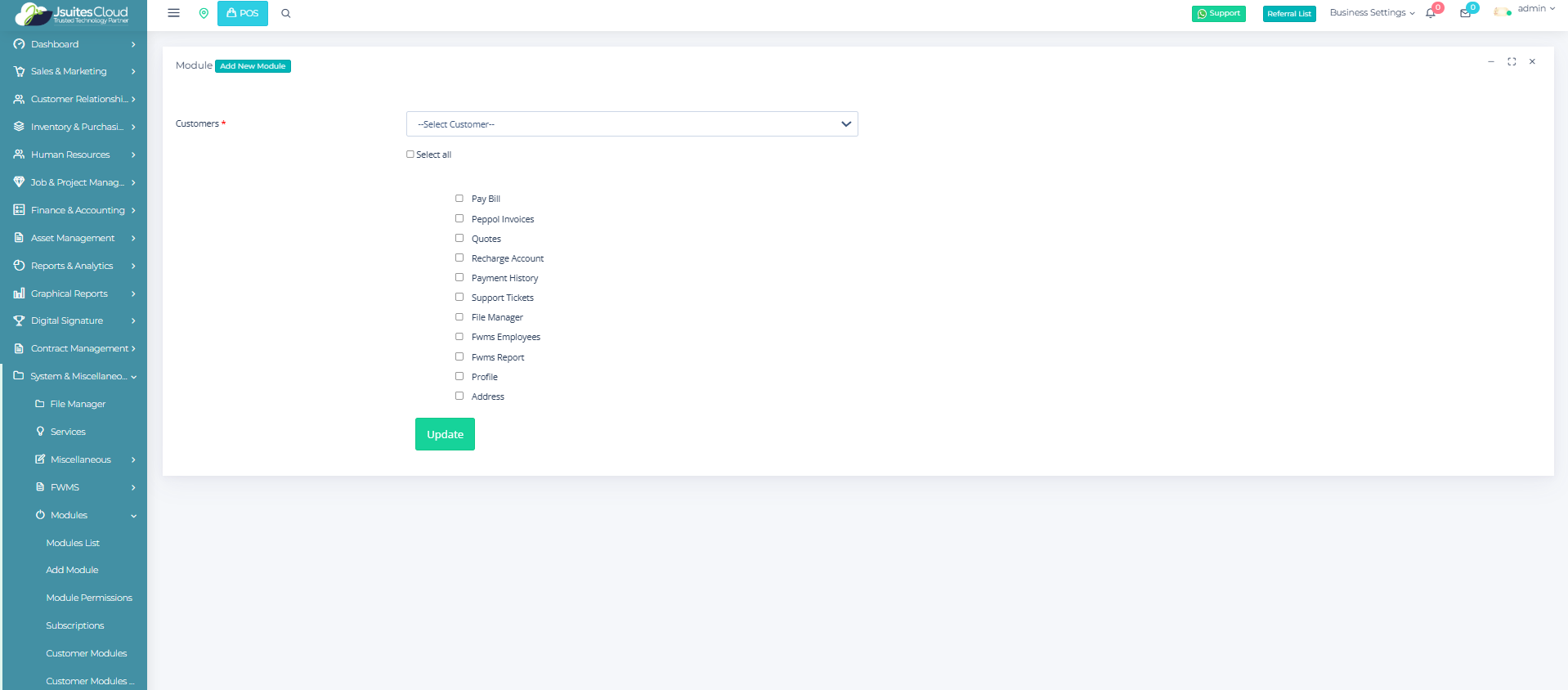Open the mail envelope icon

click(1465, 13)
